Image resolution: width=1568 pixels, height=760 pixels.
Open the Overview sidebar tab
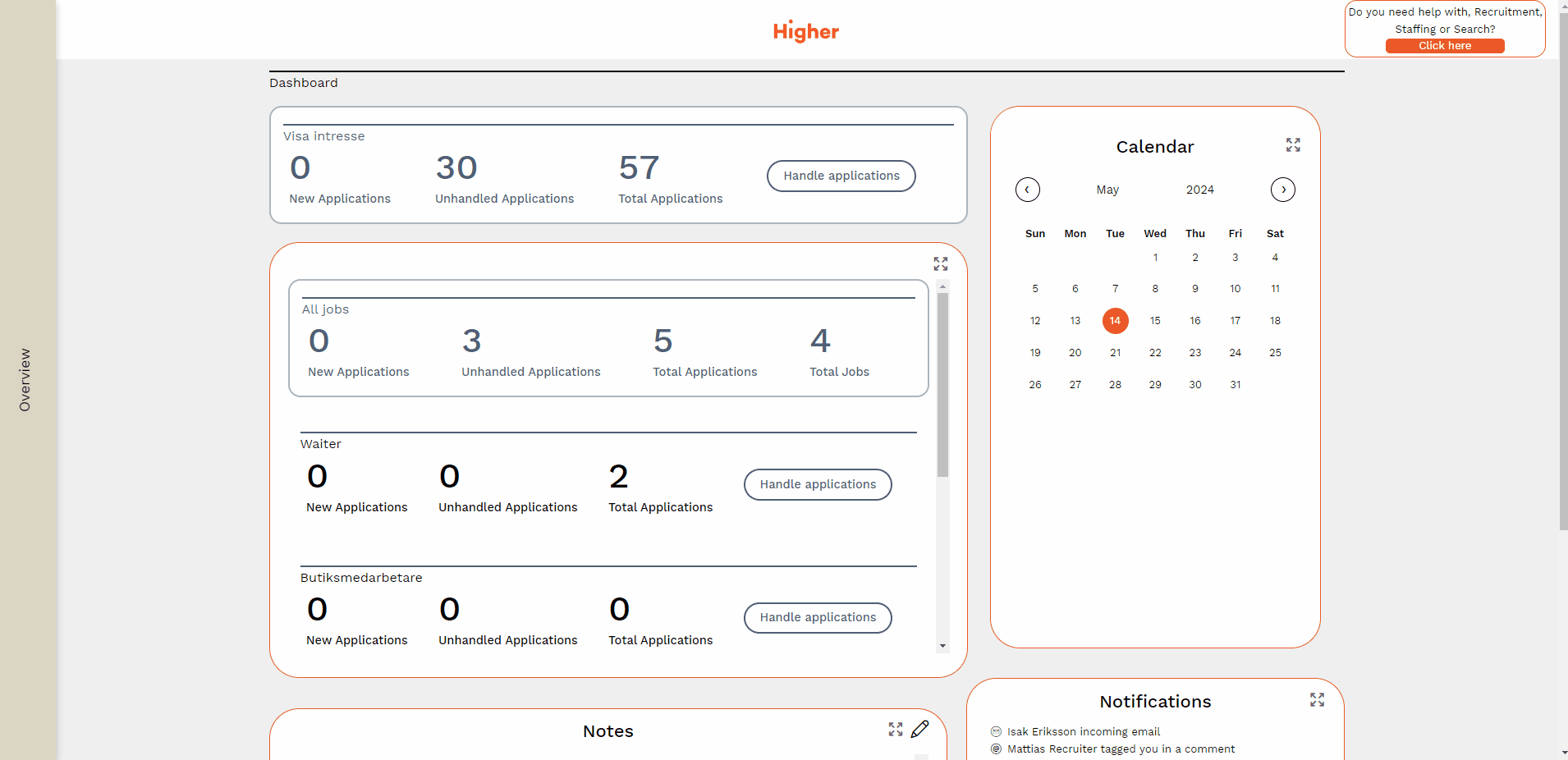pyautogui.click(x=25, y=380)
